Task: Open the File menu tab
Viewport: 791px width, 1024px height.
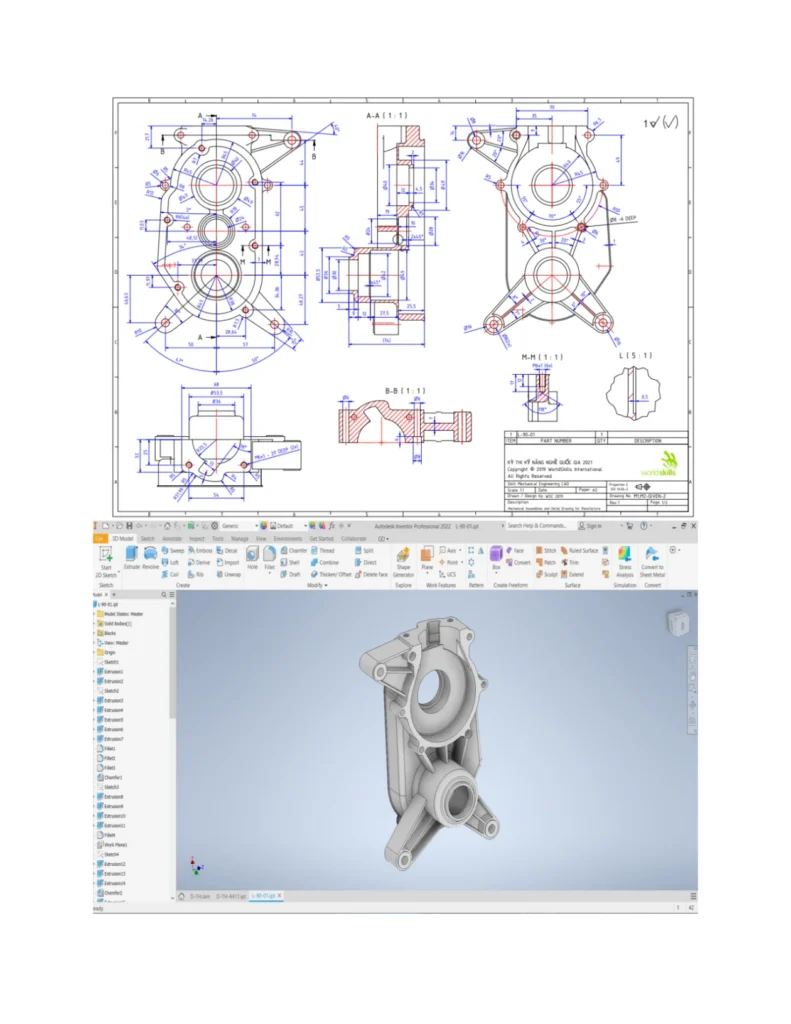Action: point(100,538)
